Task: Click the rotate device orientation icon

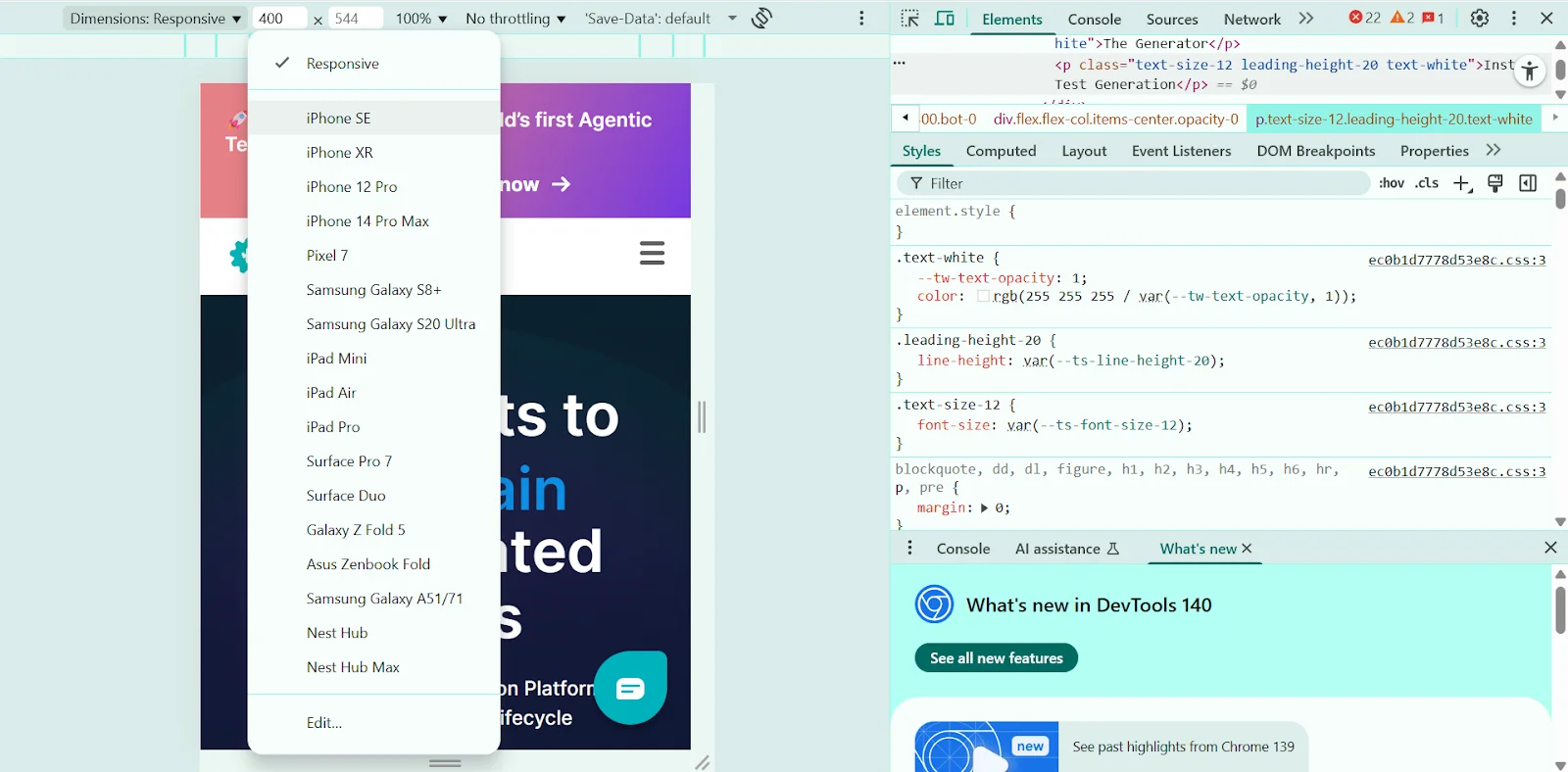Action: tap(761, 18)
